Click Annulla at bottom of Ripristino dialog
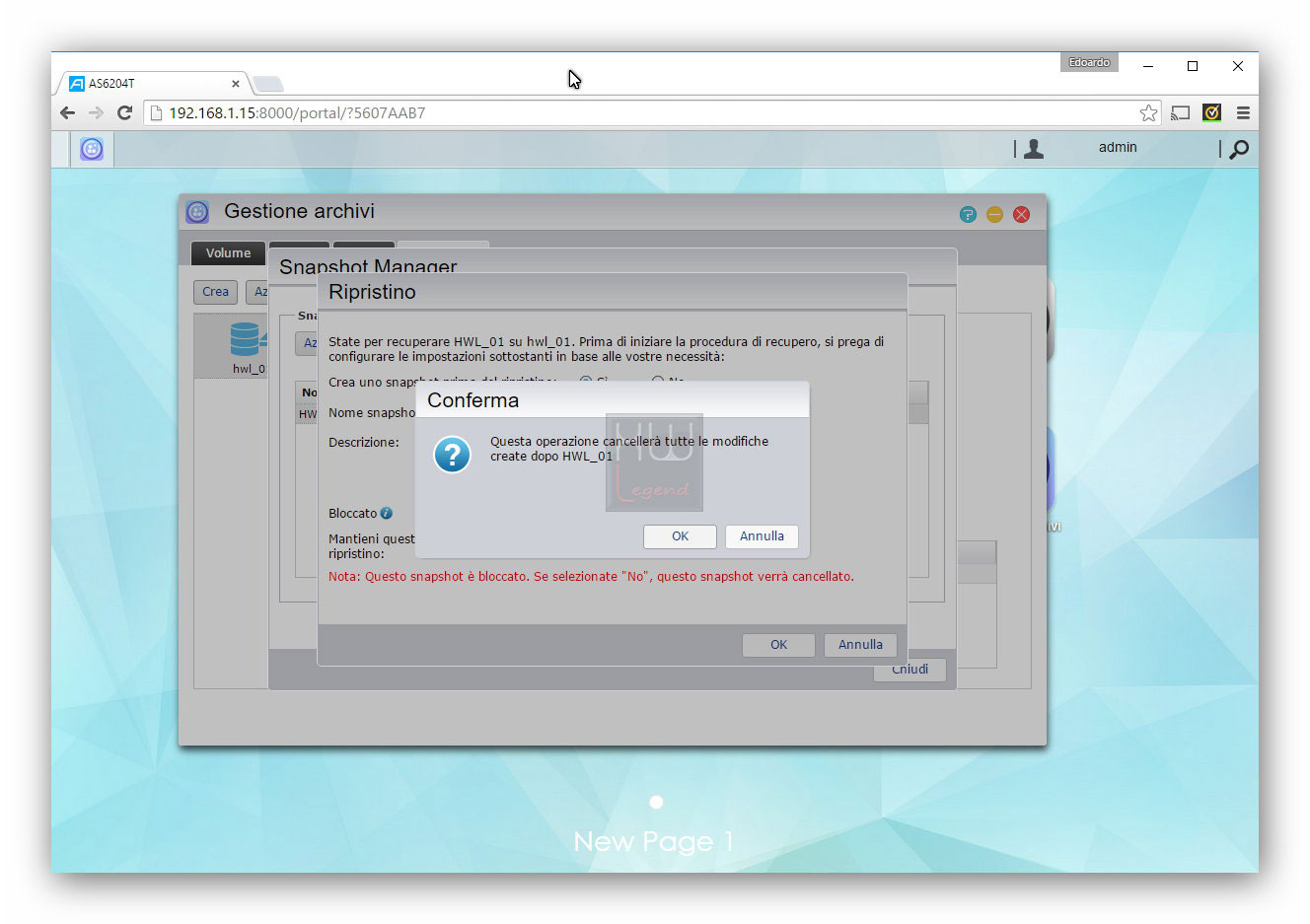Screen dimensions: 1310x924 point(860,645)
